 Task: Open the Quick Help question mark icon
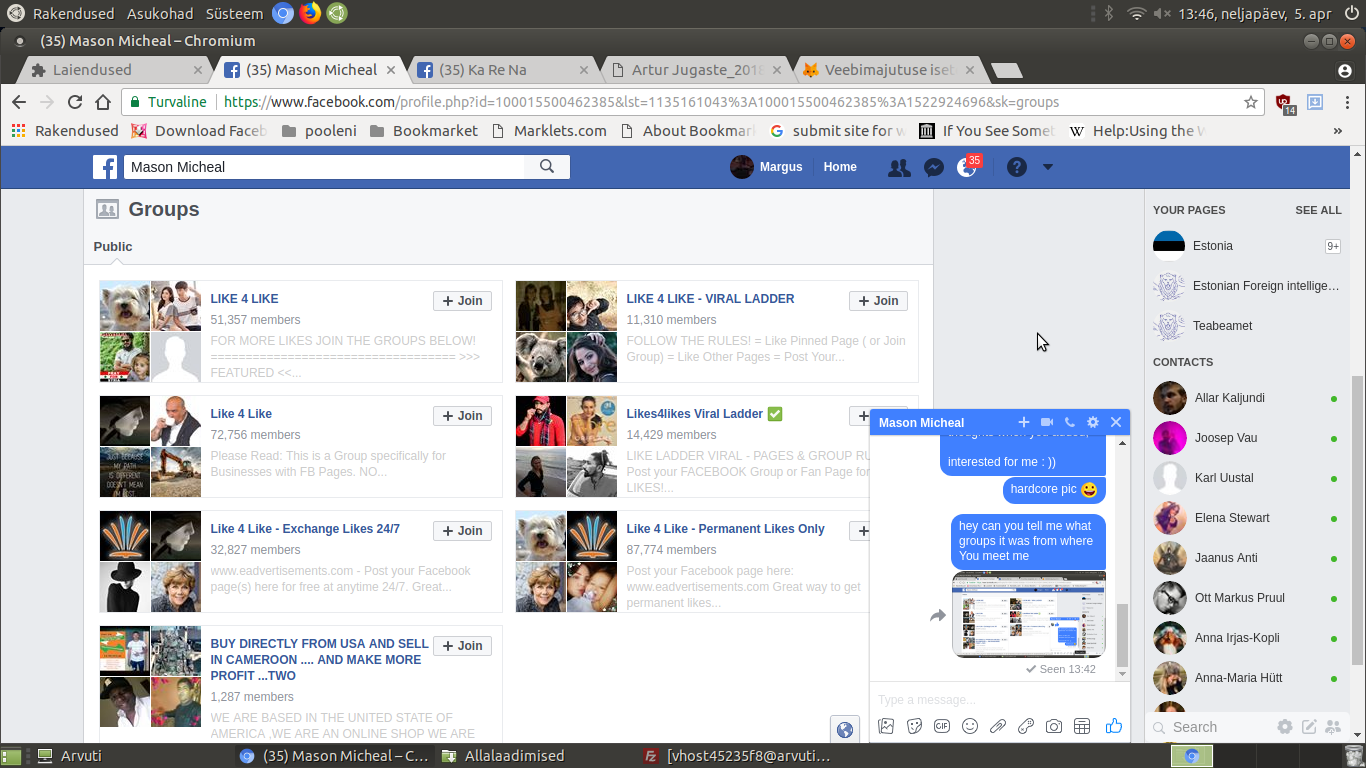[x=1017, y=167]
